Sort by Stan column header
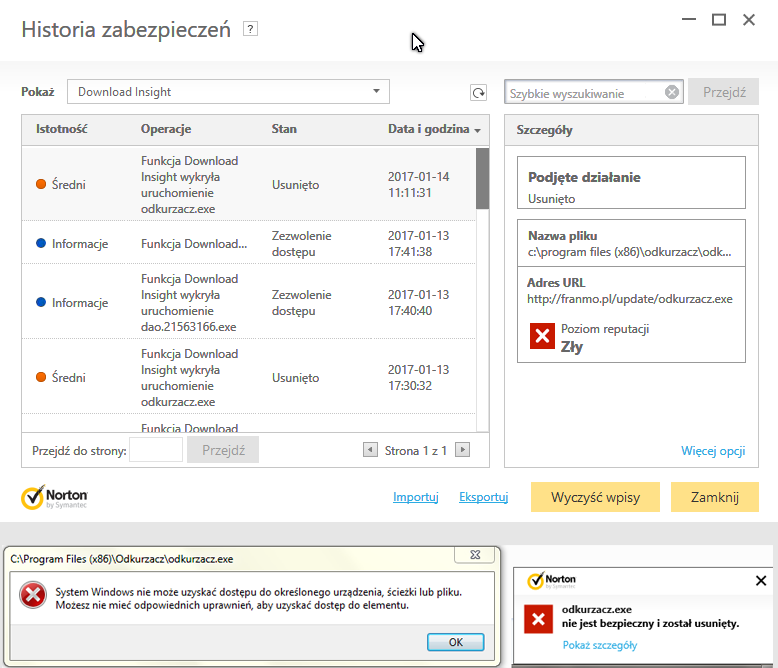The image size is (778, 668). pos(284,129)
